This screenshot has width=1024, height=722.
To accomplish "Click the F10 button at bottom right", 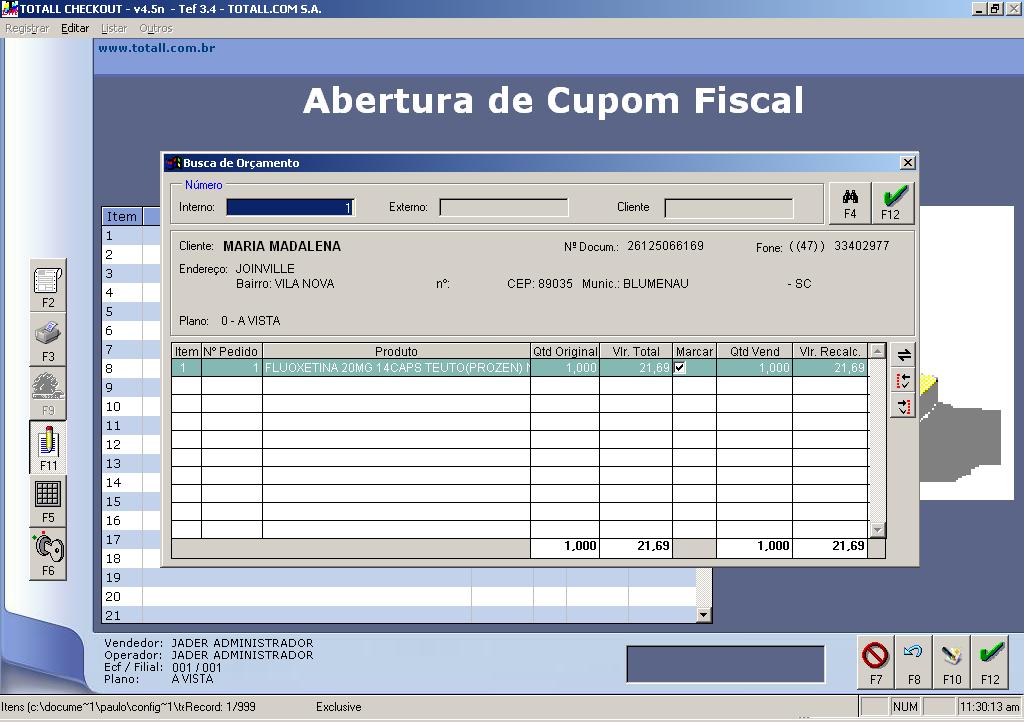I will coord(952,662).
